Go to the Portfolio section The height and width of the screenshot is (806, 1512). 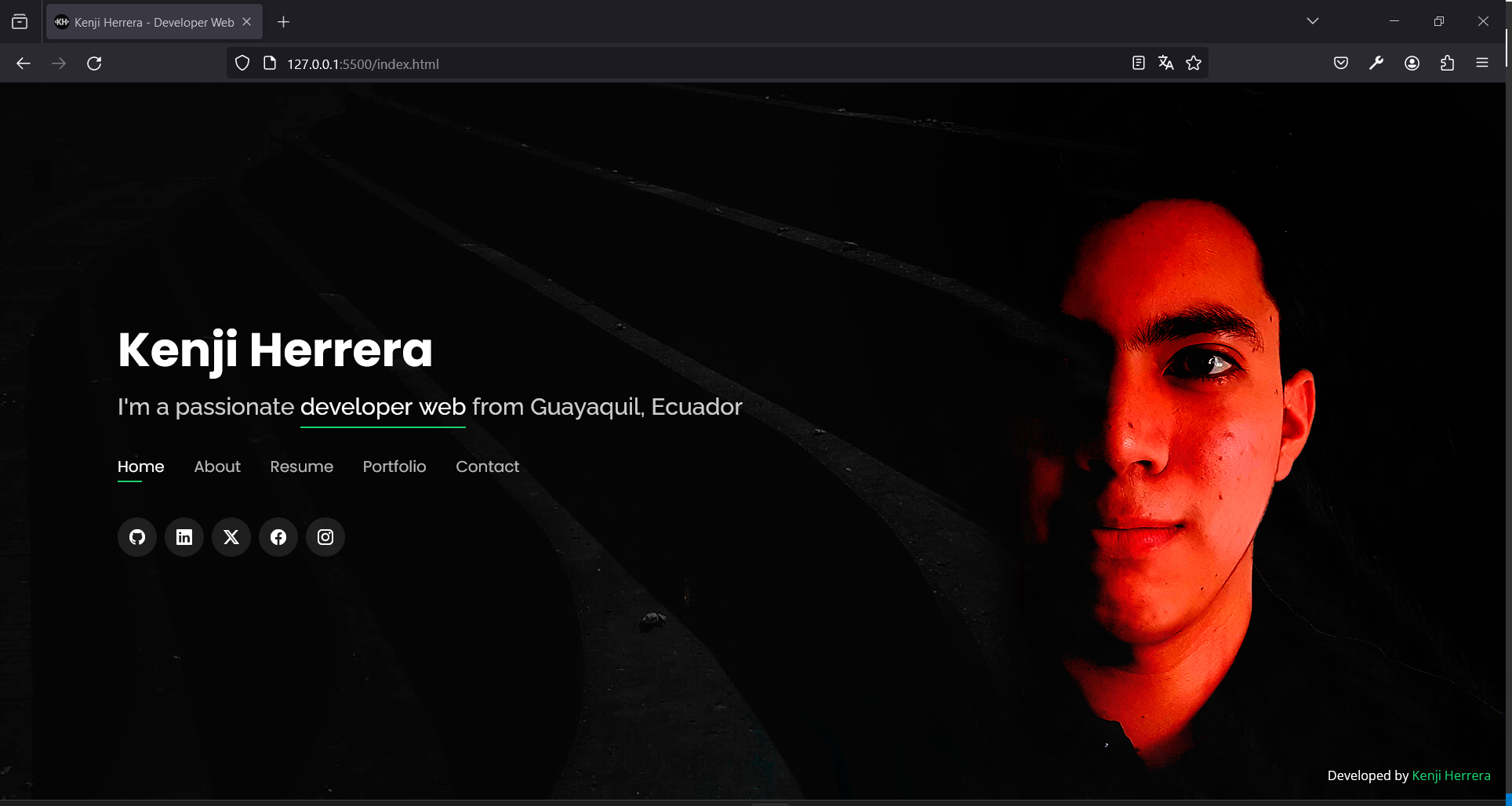(x=394, y=467)
